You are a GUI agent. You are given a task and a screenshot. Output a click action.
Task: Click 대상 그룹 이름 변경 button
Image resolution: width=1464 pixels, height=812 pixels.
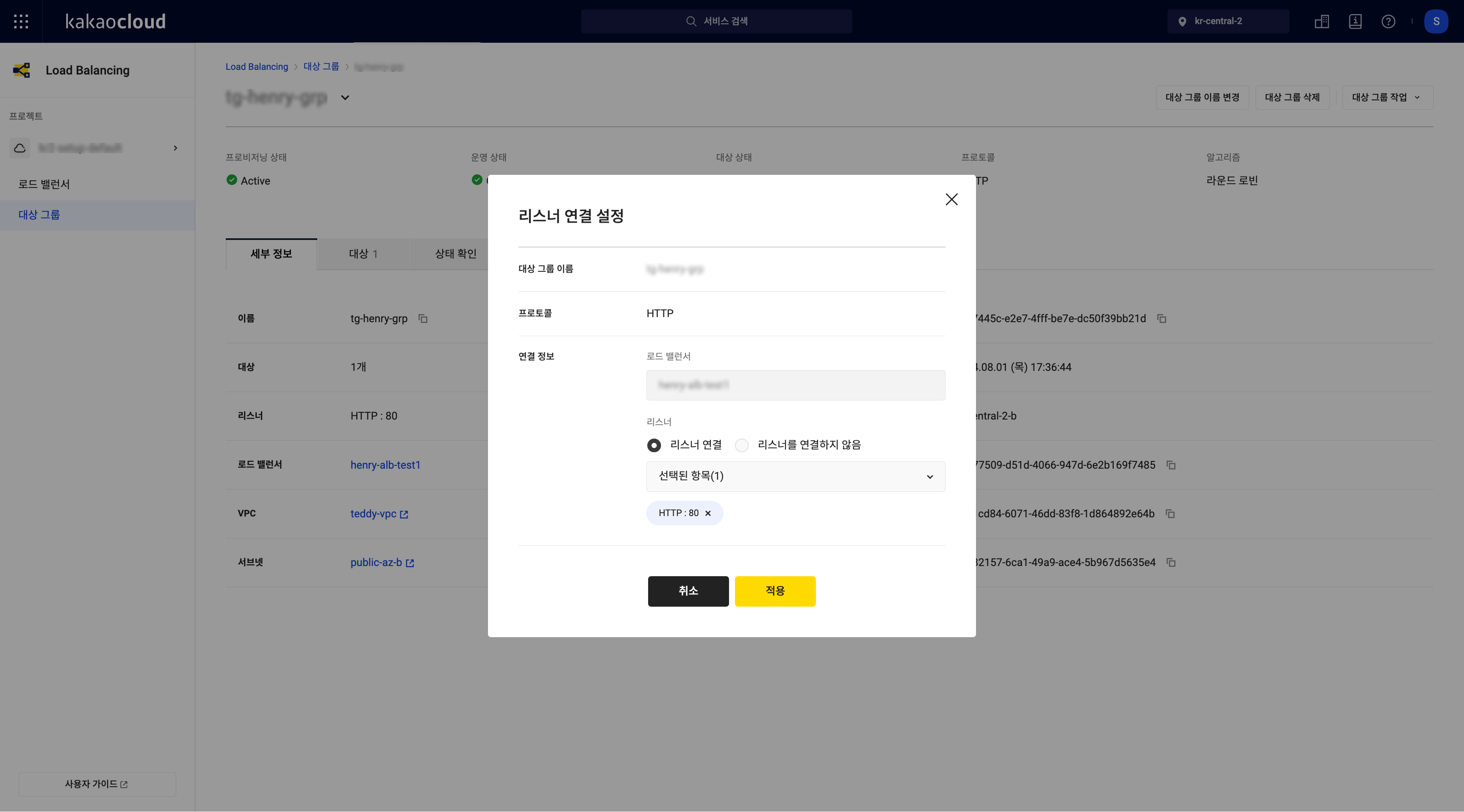1203,97
